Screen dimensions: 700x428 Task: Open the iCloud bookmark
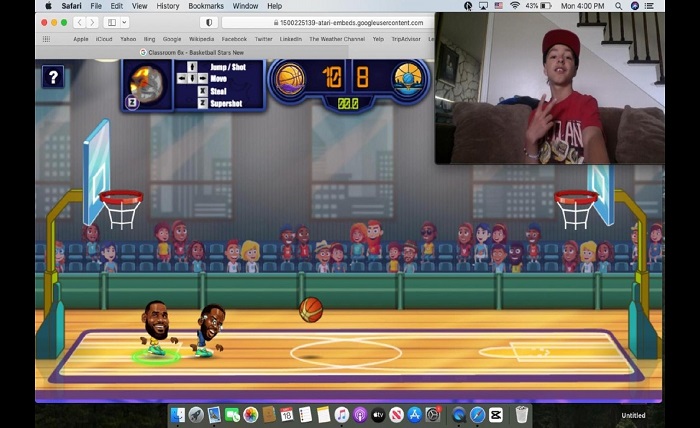point(104,39)
